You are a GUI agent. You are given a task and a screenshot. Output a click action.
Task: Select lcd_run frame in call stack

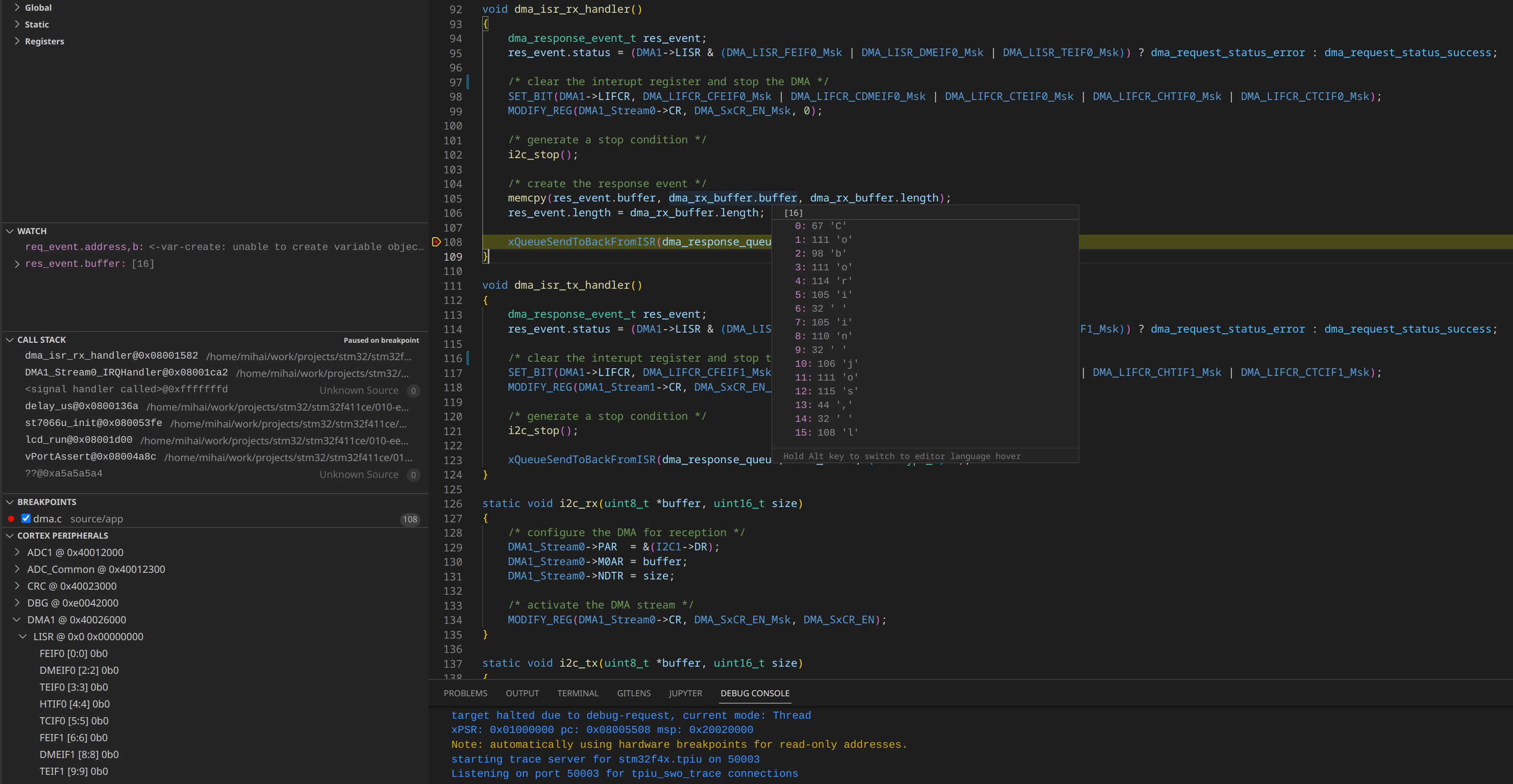coord(79,440)
